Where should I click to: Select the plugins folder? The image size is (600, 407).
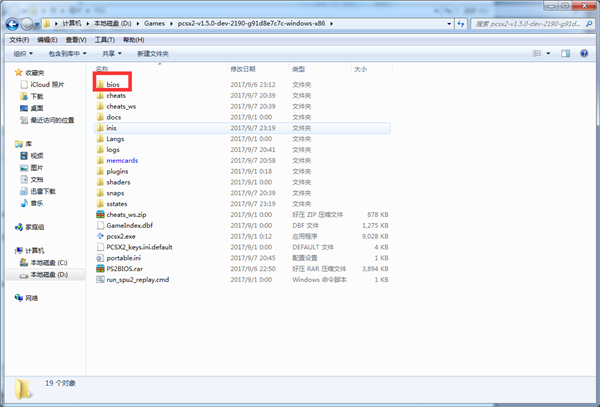click(112, 171)
